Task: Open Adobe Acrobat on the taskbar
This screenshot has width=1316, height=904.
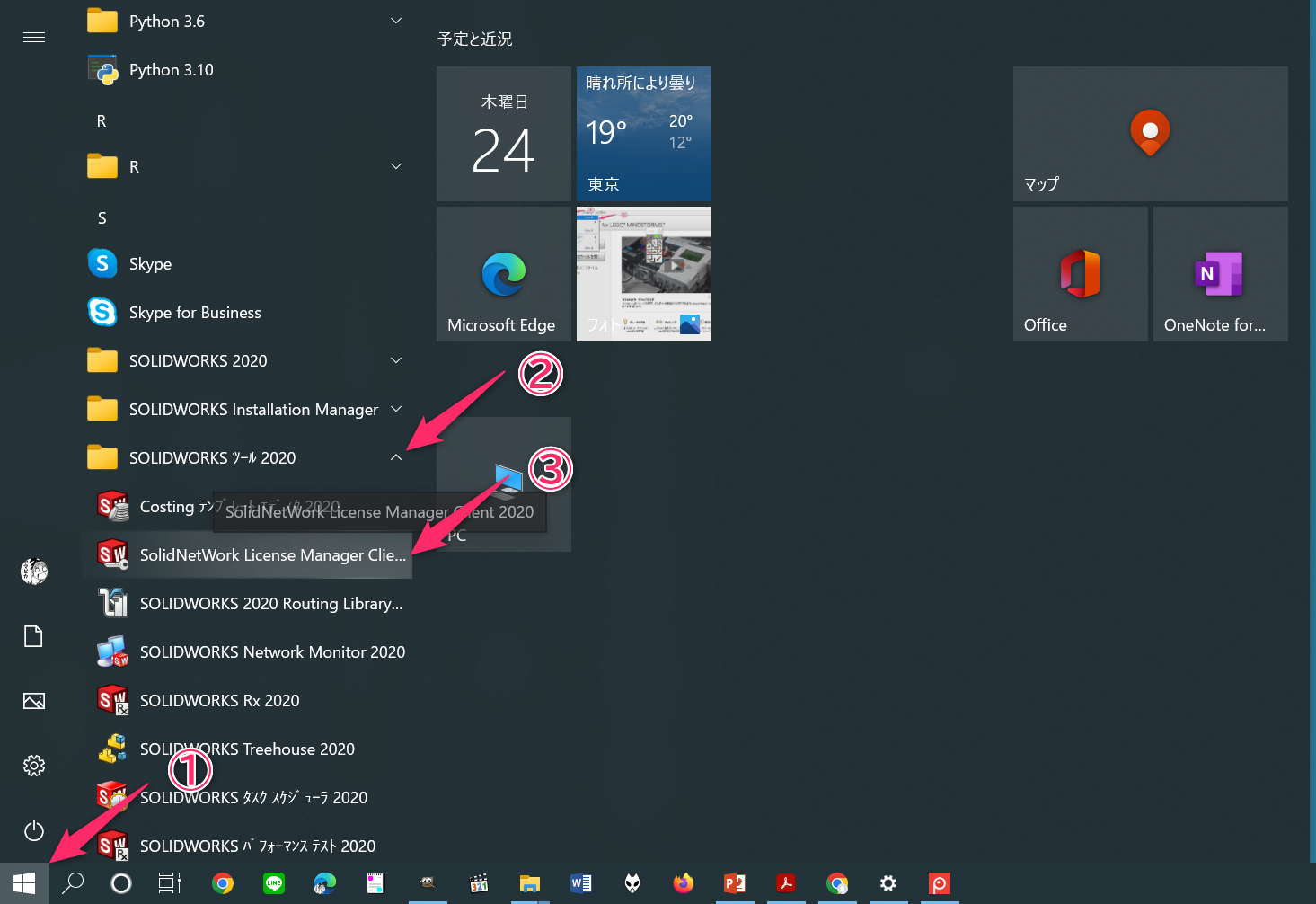Action: tap(786, 883)
